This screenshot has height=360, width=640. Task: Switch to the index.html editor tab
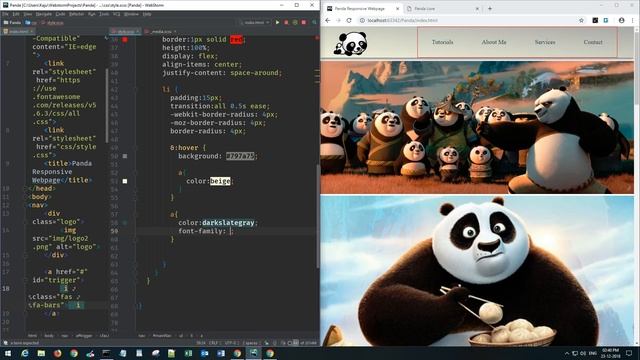pyautogui.click(x=18, y=31)
